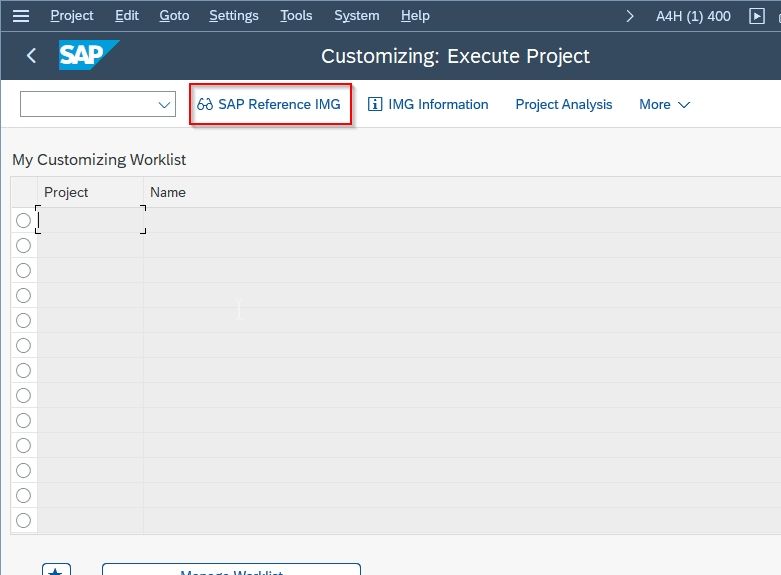781x575 pixels.
Task: Click the session play icon beside A4H
Action: tap(757, 16)
